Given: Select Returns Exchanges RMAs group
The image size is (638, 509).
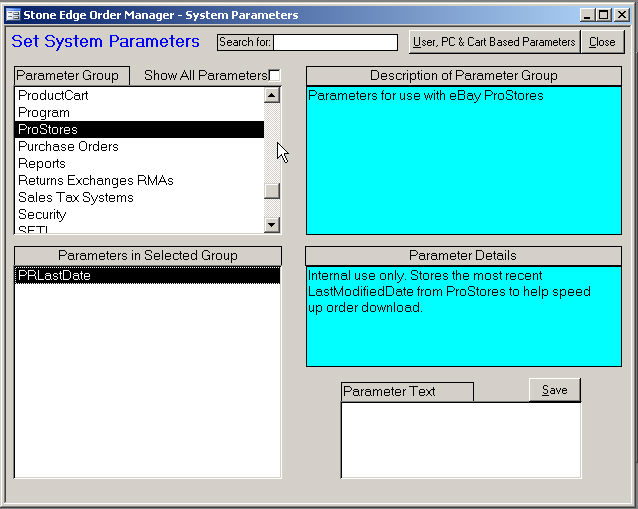Looking at the screenshot, I should click(139, 180).
